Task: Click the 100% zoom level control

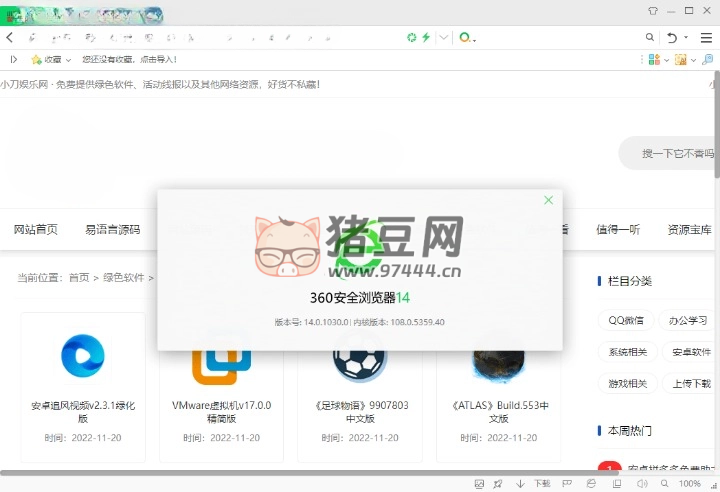Action: click(x=689, y=484)
